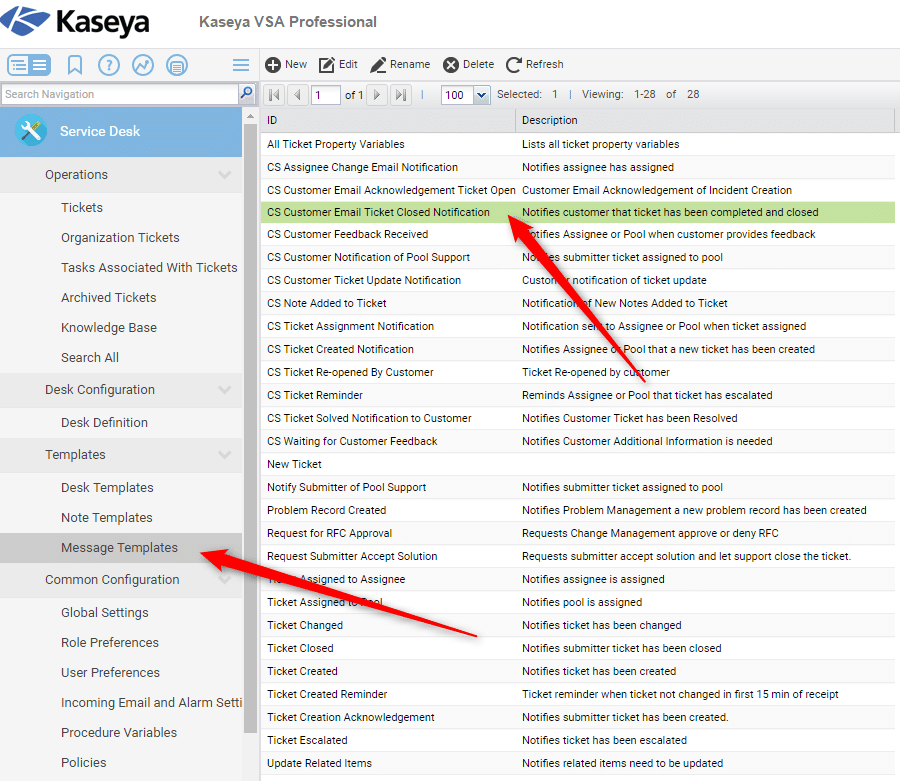Screen dimensions: 900x781
Task: Open the help question mark icon
Action: click(x=109, y=65)
